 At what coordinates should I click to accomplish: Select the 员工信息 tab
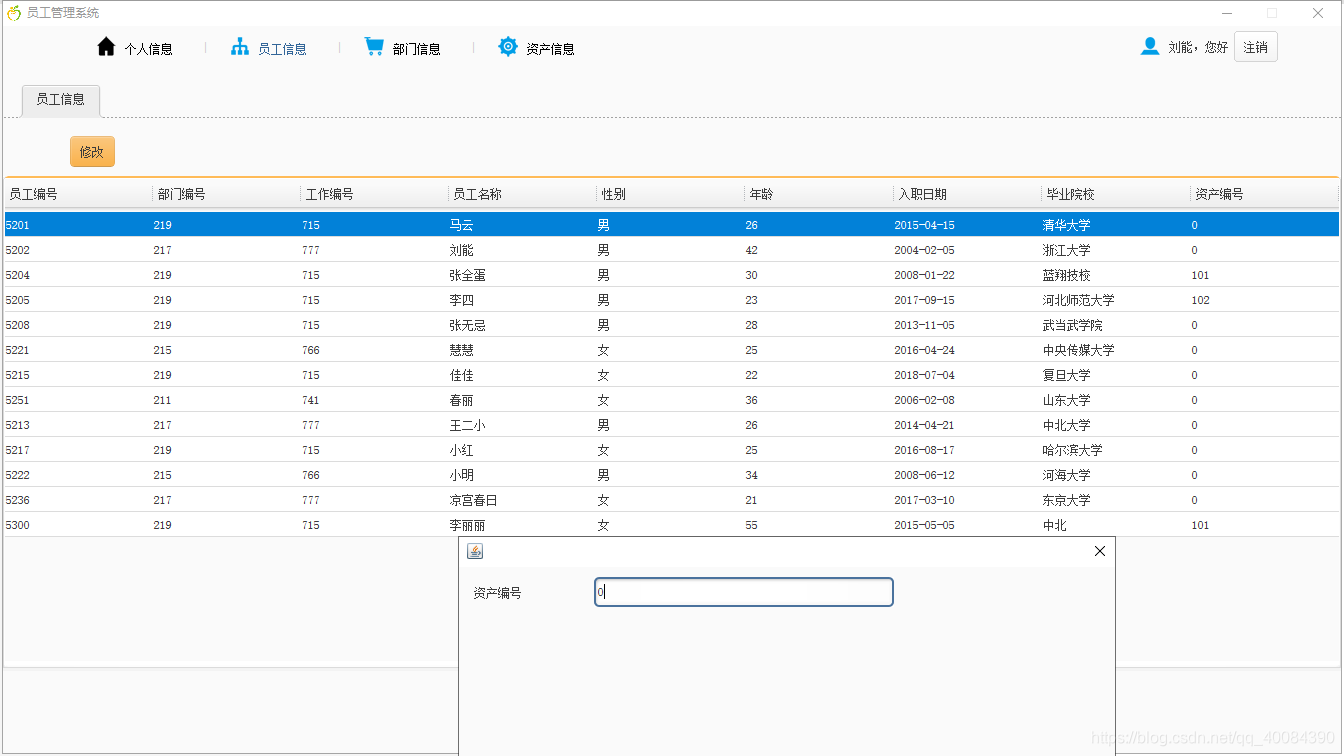[x=61, y=100]
